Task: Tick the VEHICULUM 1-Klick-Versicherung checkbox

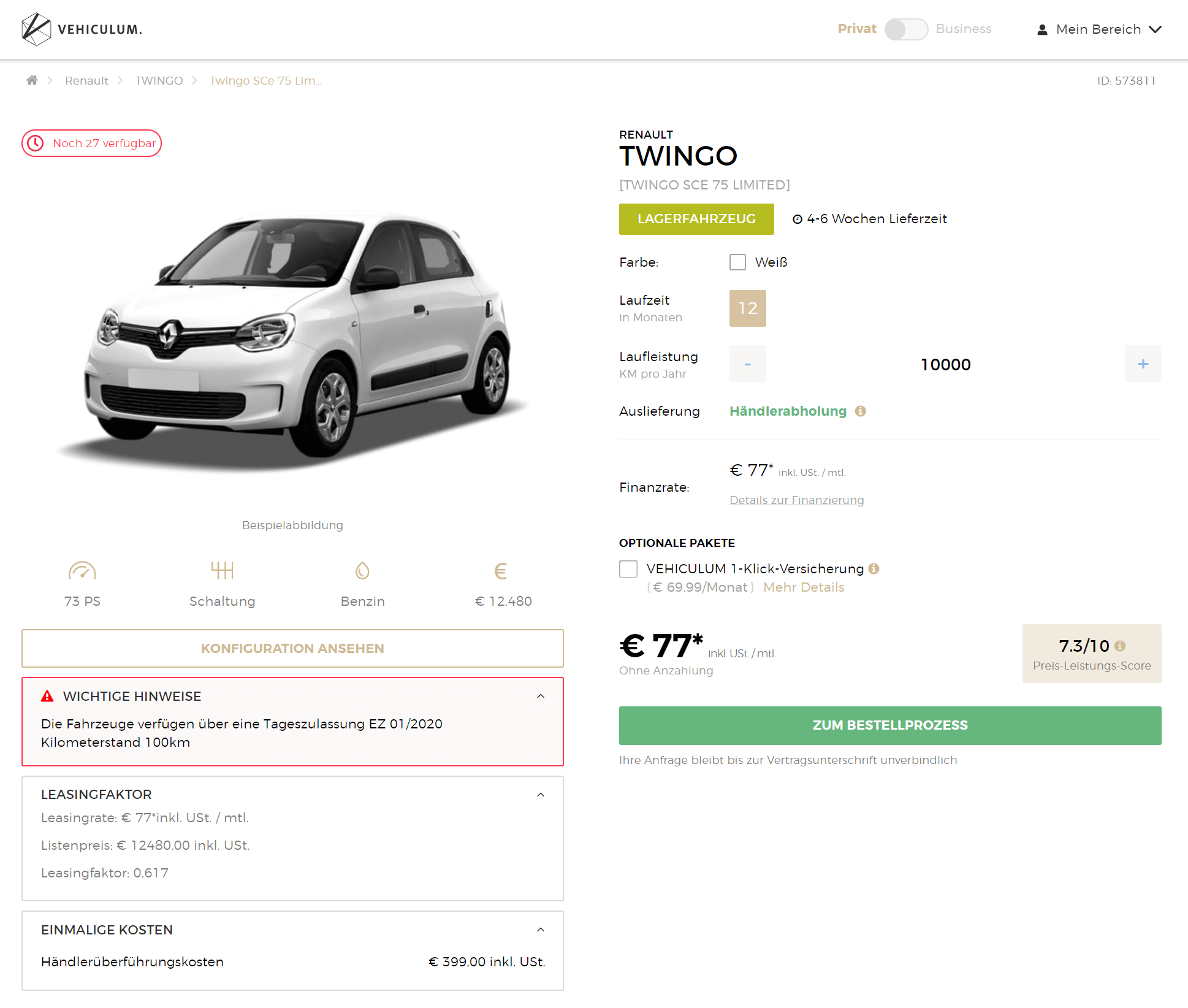Action: coord(628,569)
